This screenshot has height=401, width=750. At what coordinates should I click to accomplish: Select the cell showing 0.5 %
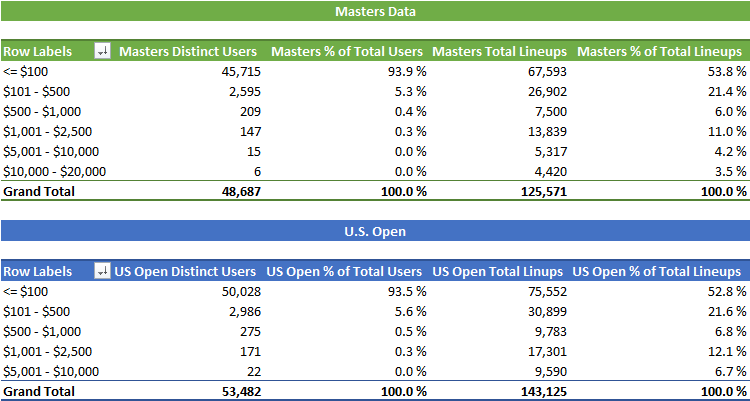pos(410,332)
